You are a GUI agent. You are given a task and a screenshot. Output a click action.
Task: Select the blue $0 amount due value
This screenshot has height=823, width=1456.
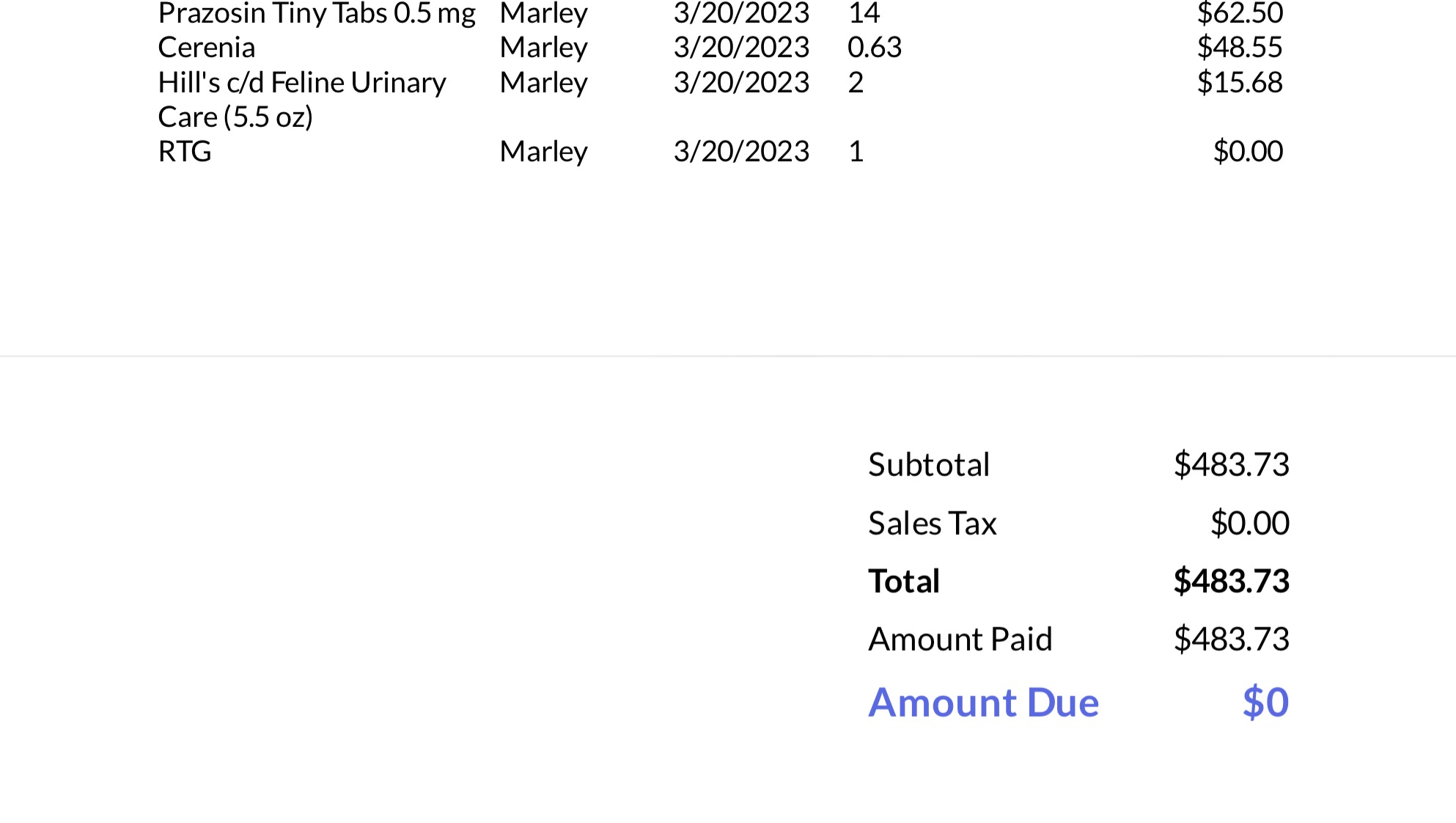1265,702
